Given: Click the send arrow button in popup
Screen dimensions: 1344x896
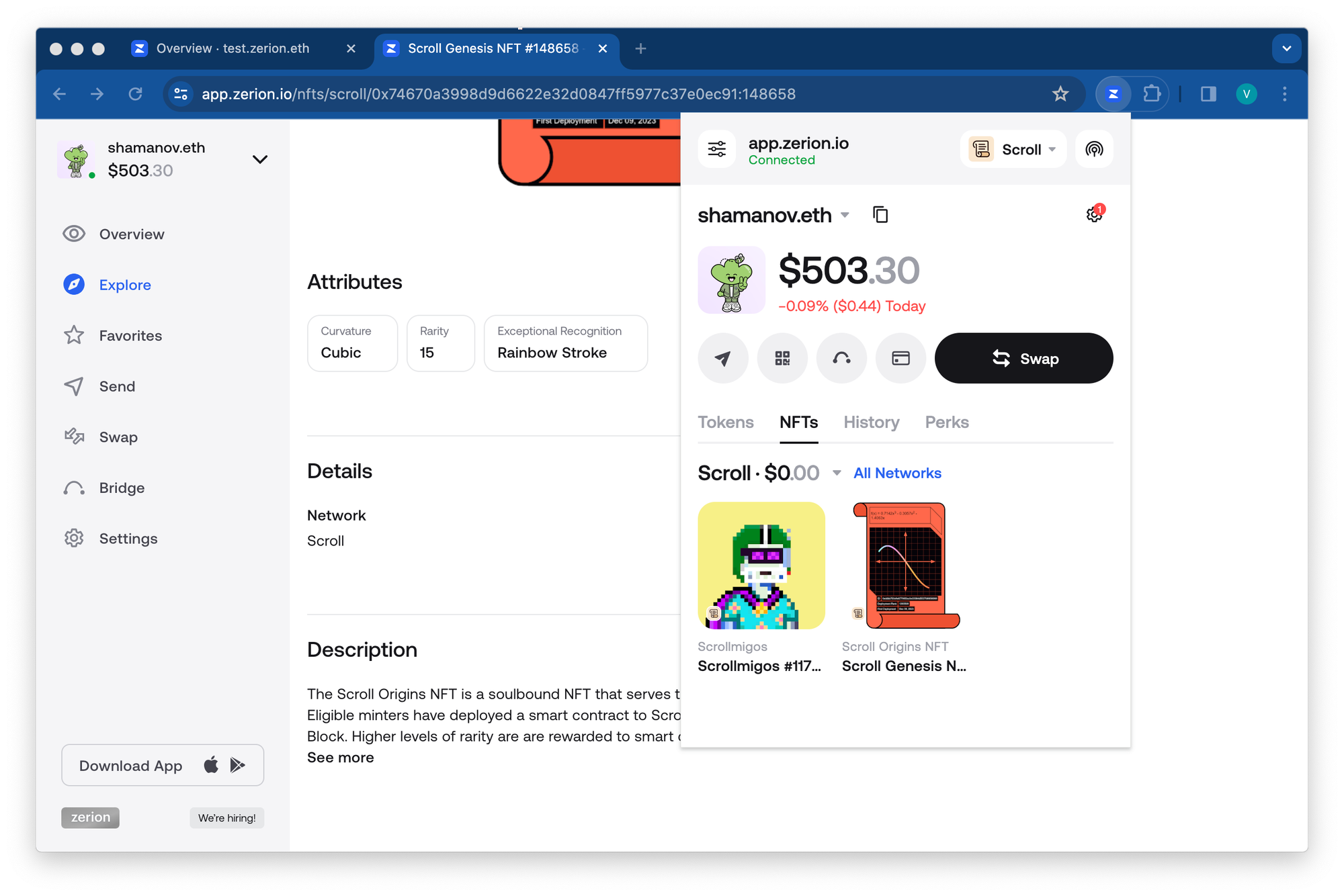Looking at the screenshot, I should tap(723, 358).
